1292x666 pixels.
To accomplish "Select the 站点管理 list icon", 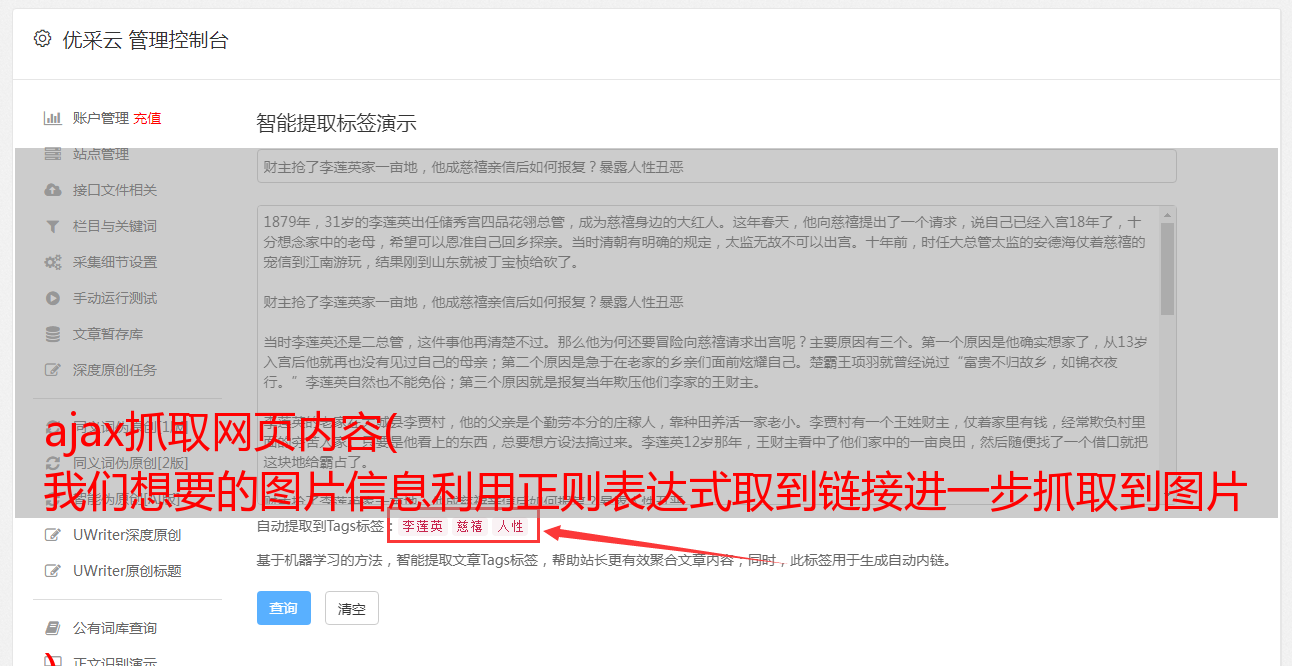I will (53, 154).
